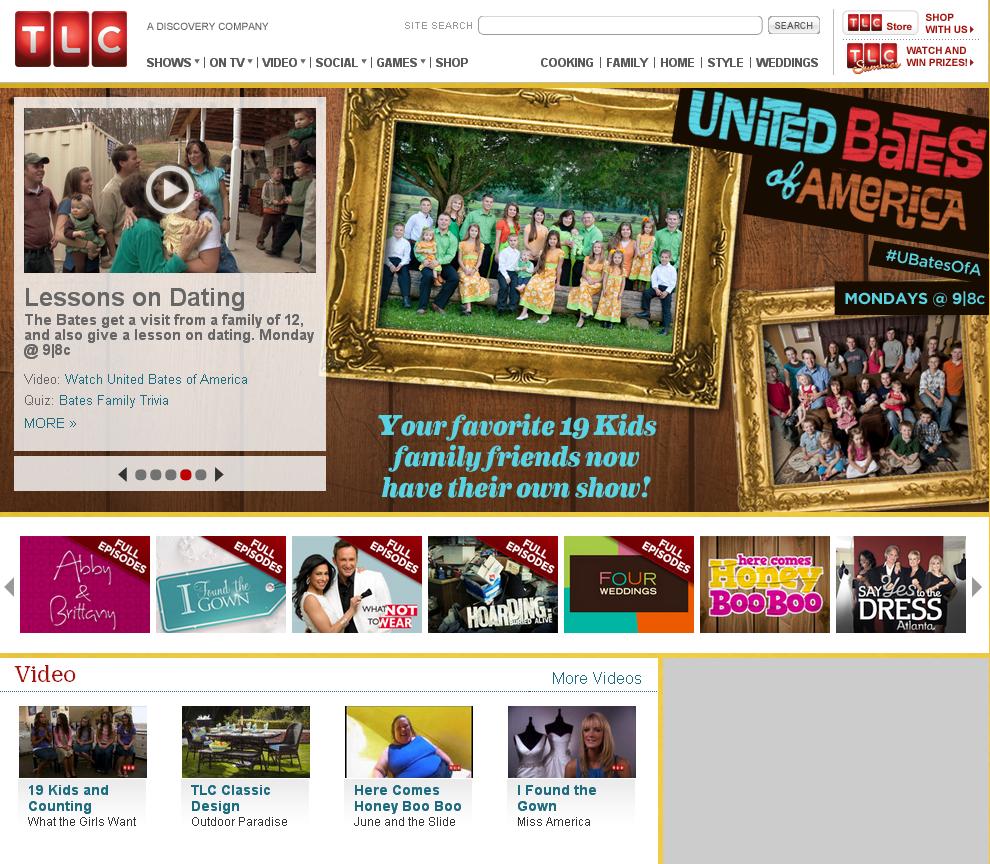Click the #UBatesOfA hashtag label
This screenshot has width=990, height=864.
pyautogui.click(x=933, y=261)
